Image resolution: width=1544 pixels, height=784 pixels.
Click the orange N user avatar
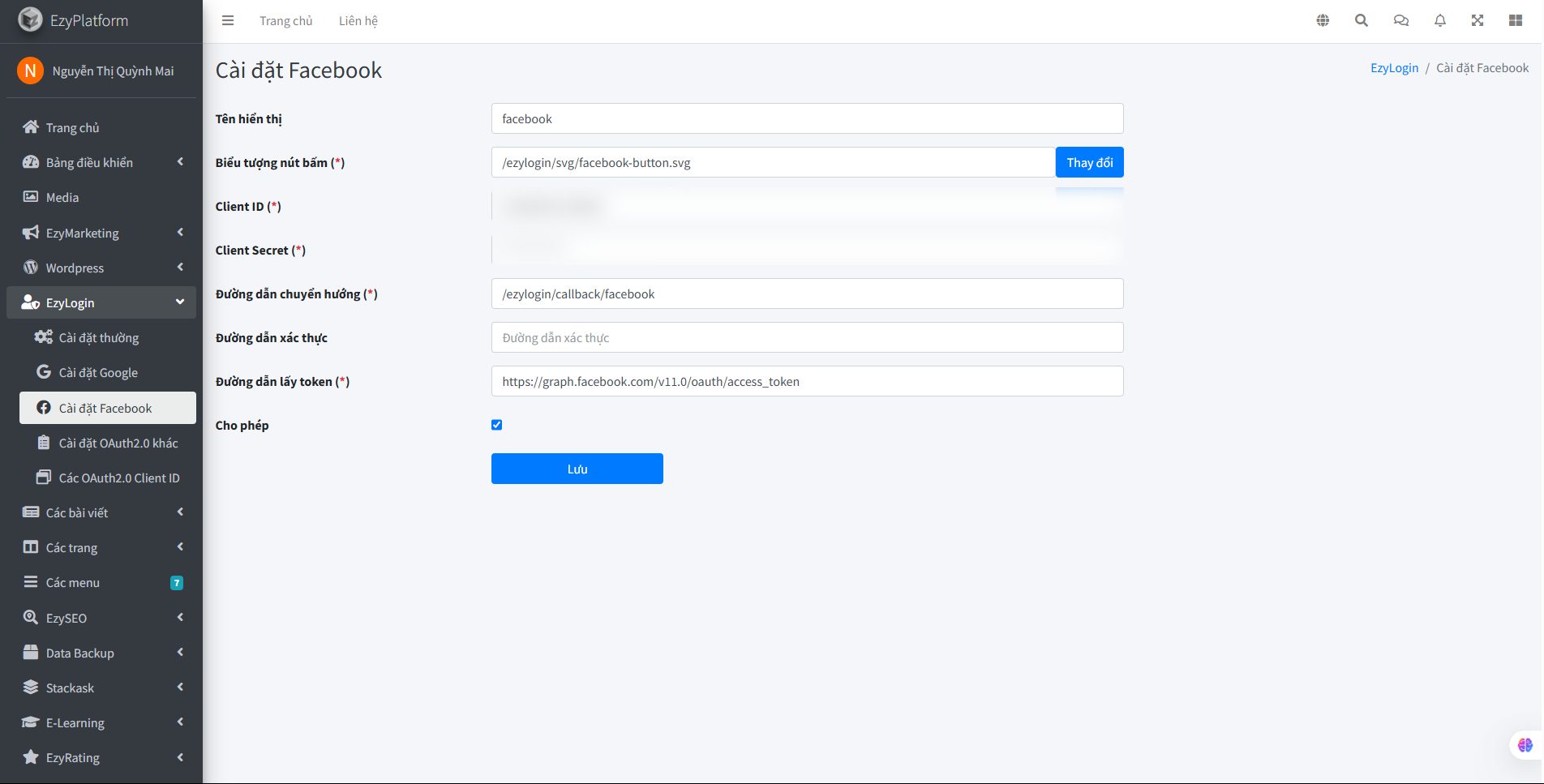click(30, 71)
